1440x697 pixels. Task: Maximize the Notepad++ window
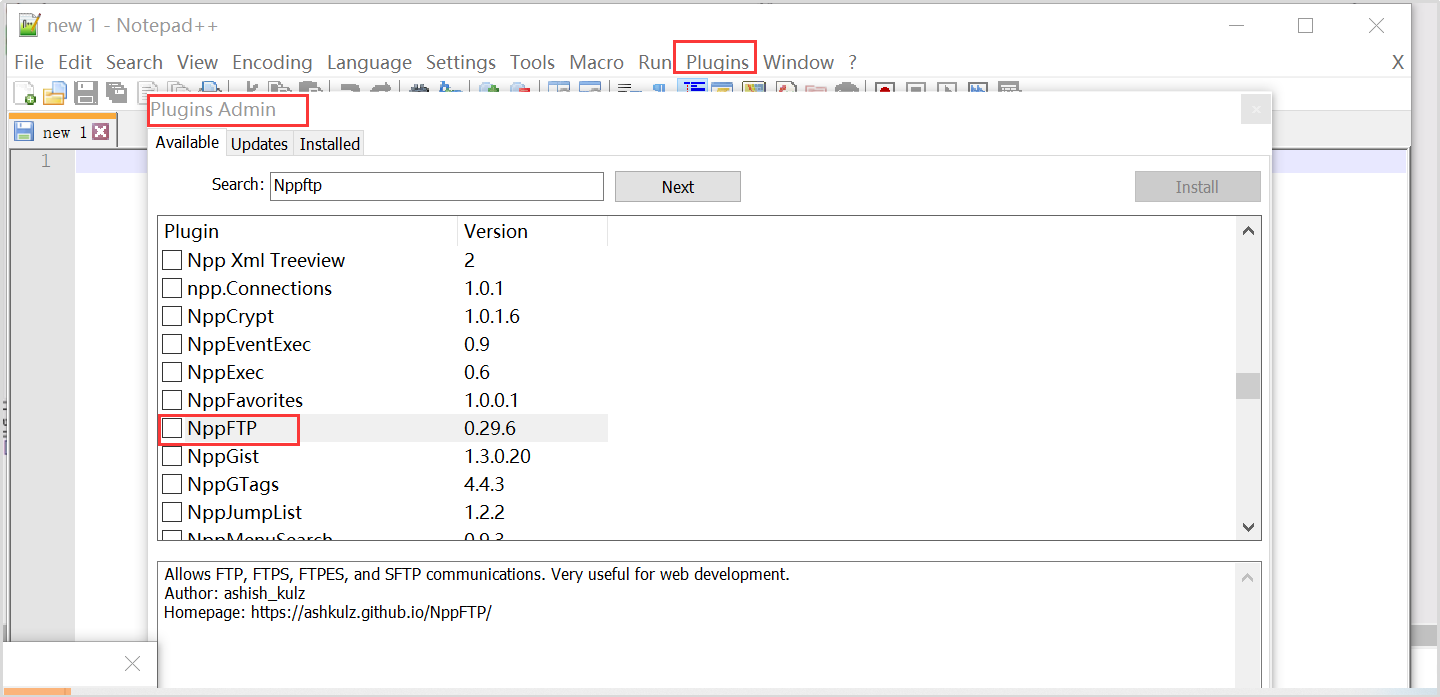point(1305,26)
